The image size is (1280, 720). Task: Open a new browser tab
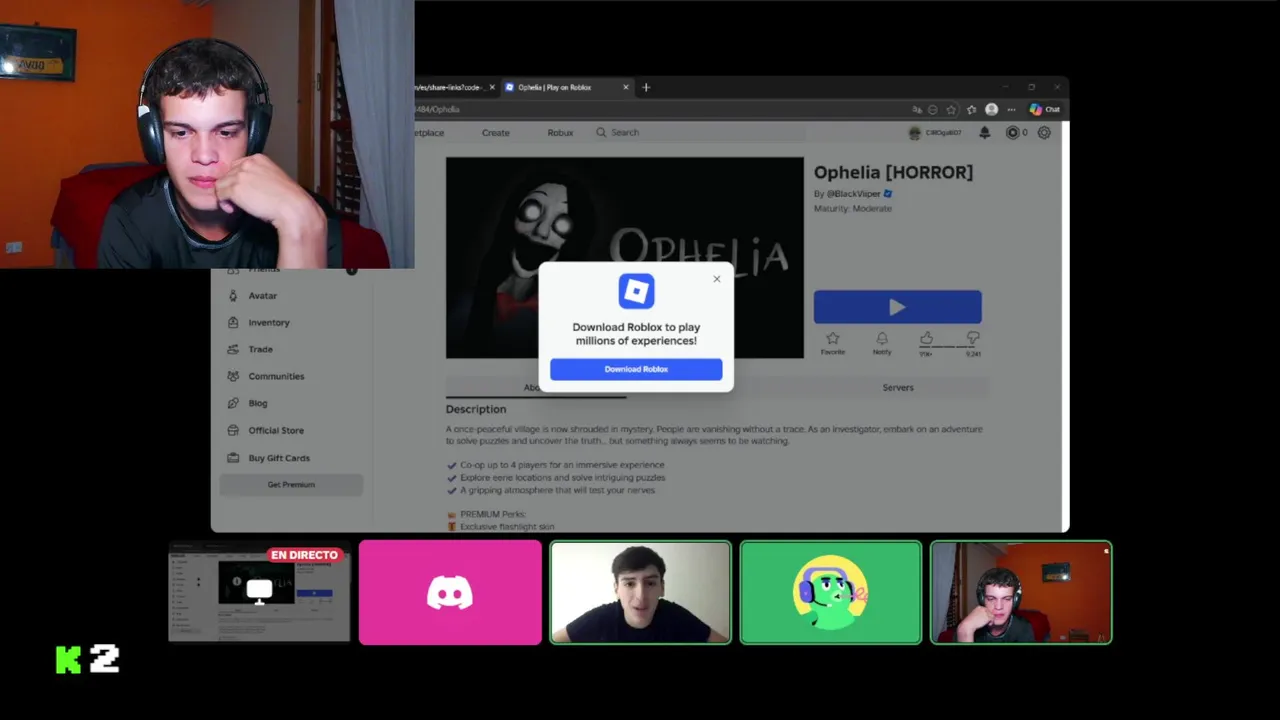[x=646, y=87]
